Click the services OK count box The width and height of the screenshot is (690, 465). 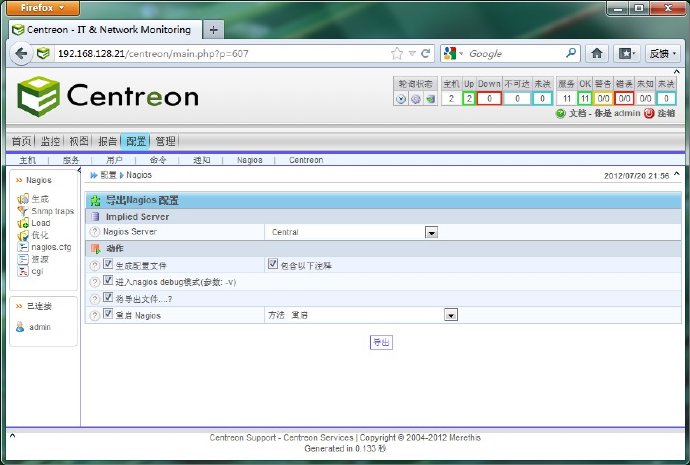585,99
